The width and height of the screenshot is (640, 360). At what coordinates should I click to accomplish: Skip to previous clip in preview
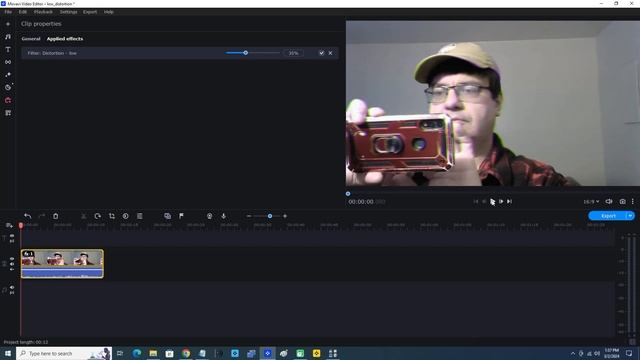coord(476,201)
